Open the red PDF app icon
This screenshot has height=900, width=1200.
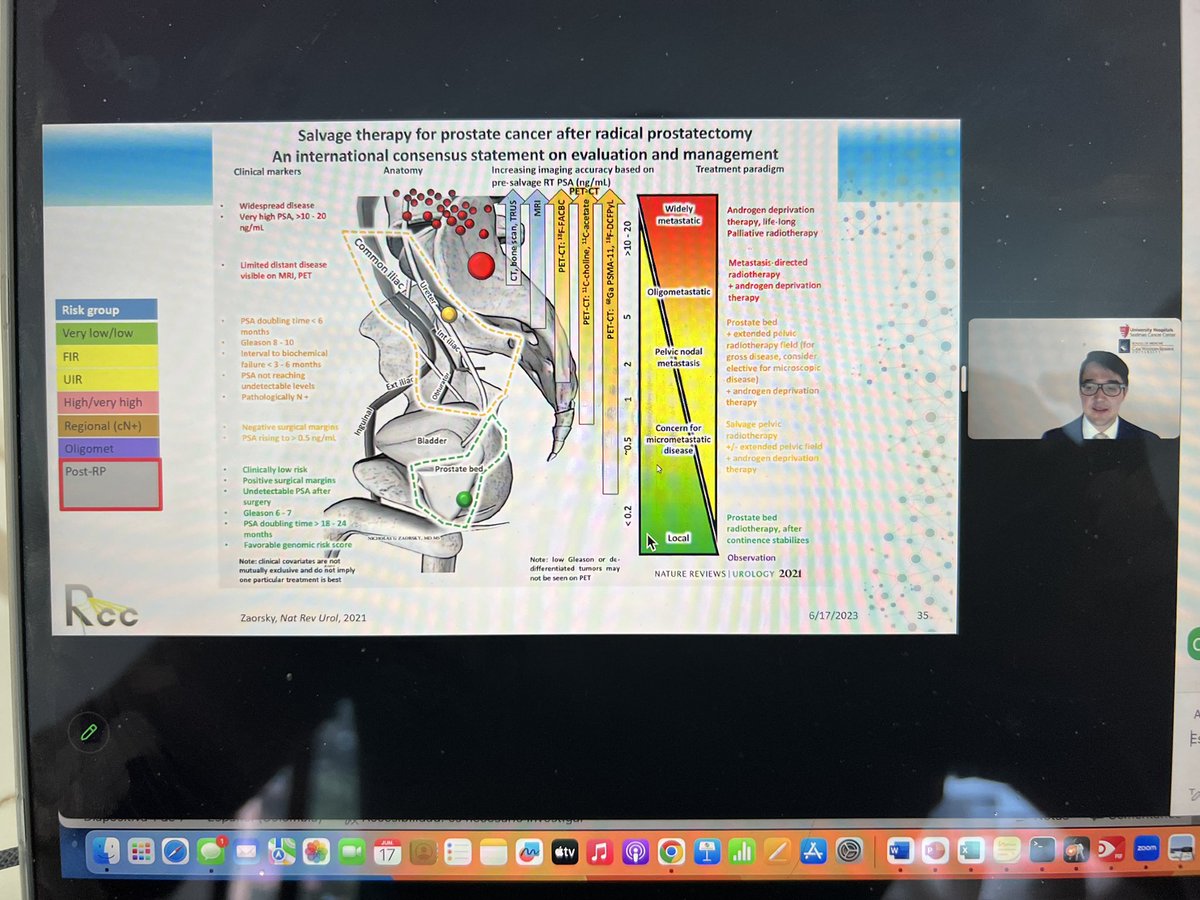(x=1110, y=849)
